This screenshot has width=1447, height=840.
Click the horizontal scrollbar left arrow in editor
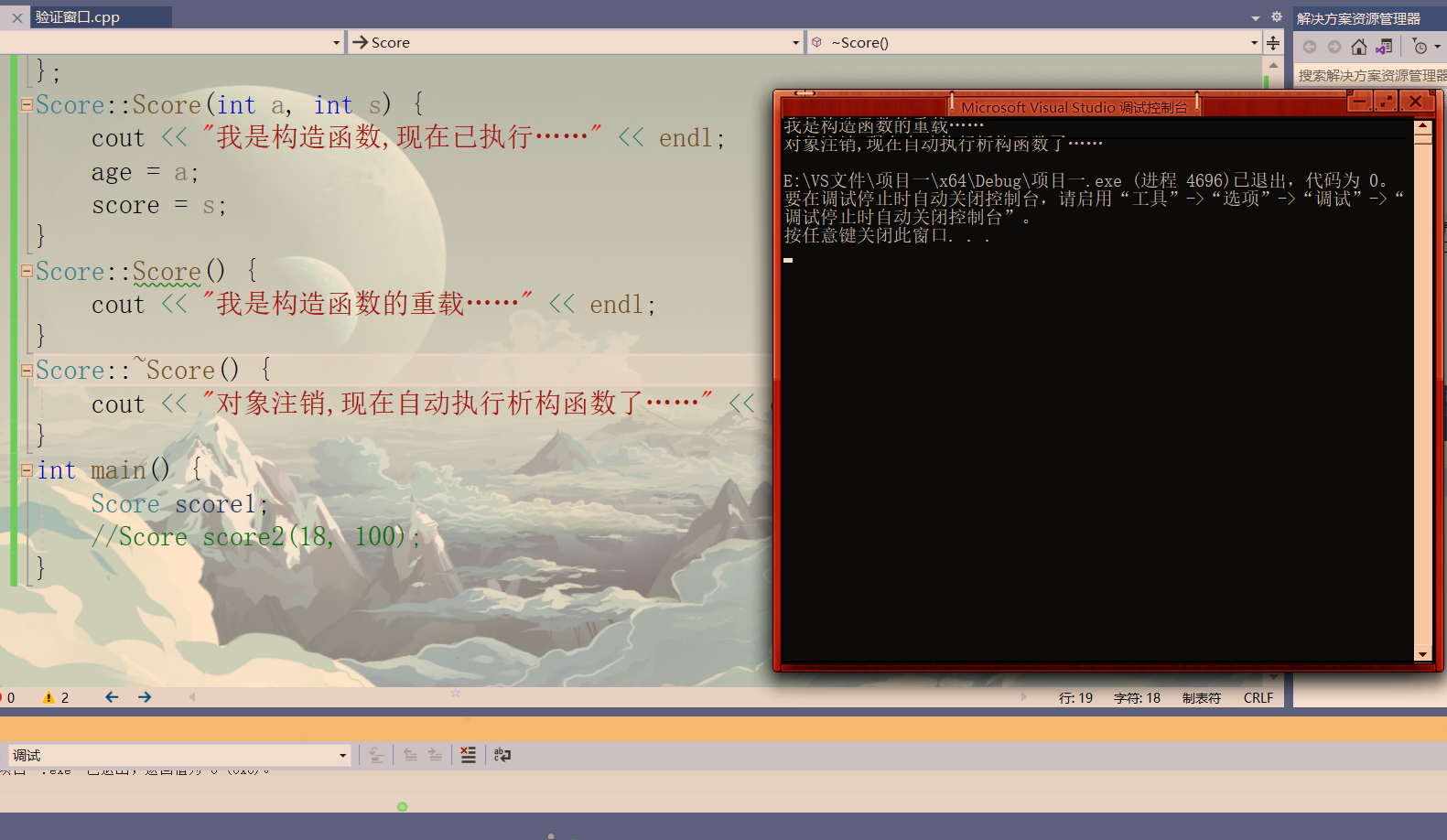pyautogui.click(x=192, y=697)
